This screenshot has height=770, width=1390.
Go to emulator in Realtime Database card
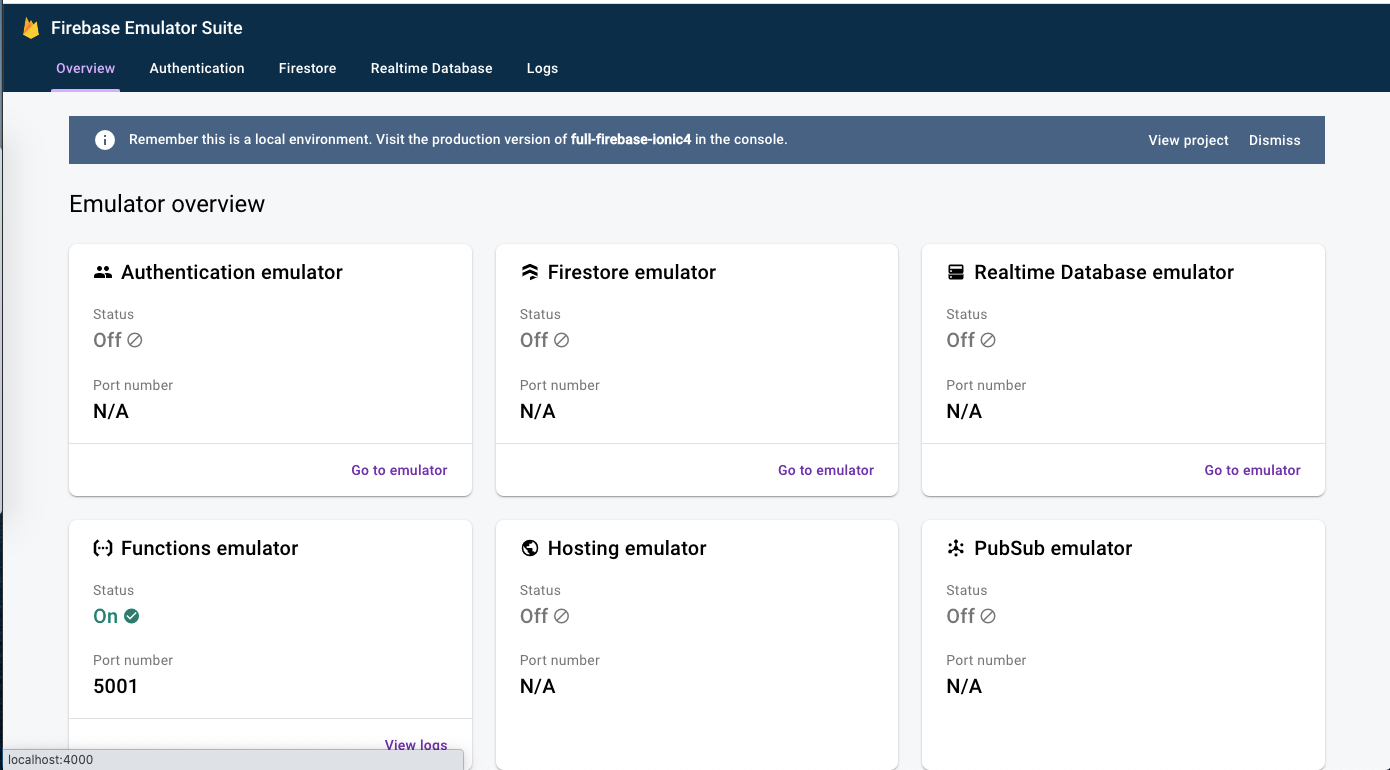coord(1252,470)
